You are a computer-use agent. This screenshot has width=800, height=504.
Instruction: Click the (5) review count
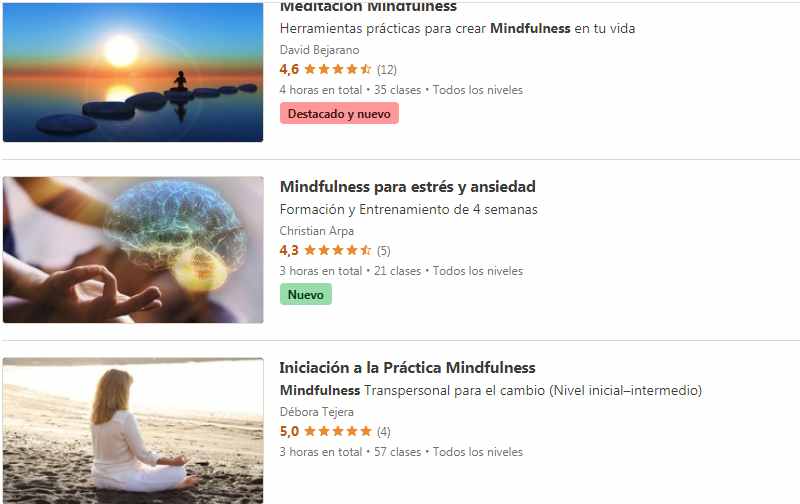(x=384, y=250)
